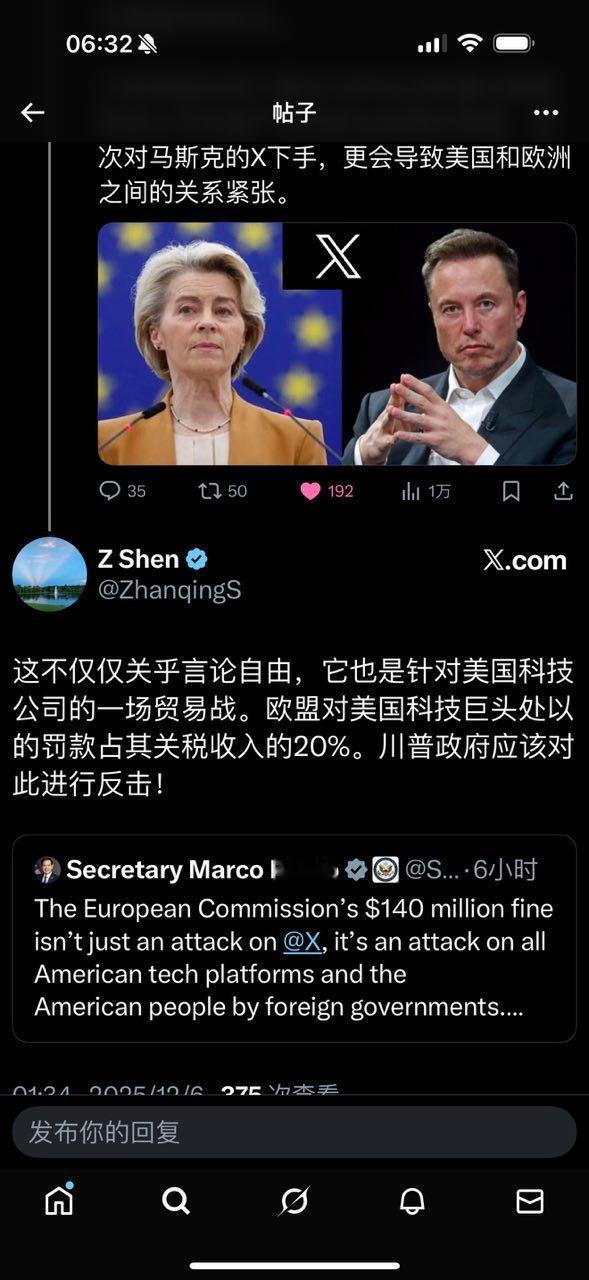Image resolution: width=589 pixels, height=1280 pixels.
Task: Open the @ZhanqingS handle
Action: (169, 590)
